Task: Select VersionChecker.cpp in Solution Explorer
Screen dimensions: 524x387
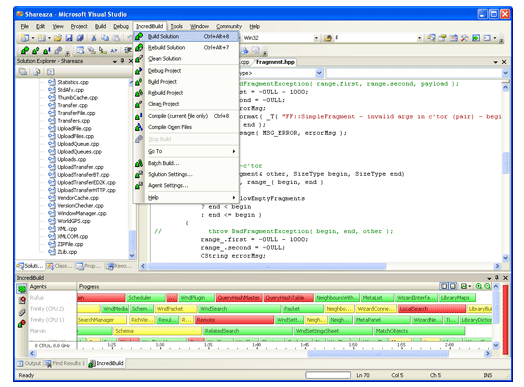Action: [80, 206]
